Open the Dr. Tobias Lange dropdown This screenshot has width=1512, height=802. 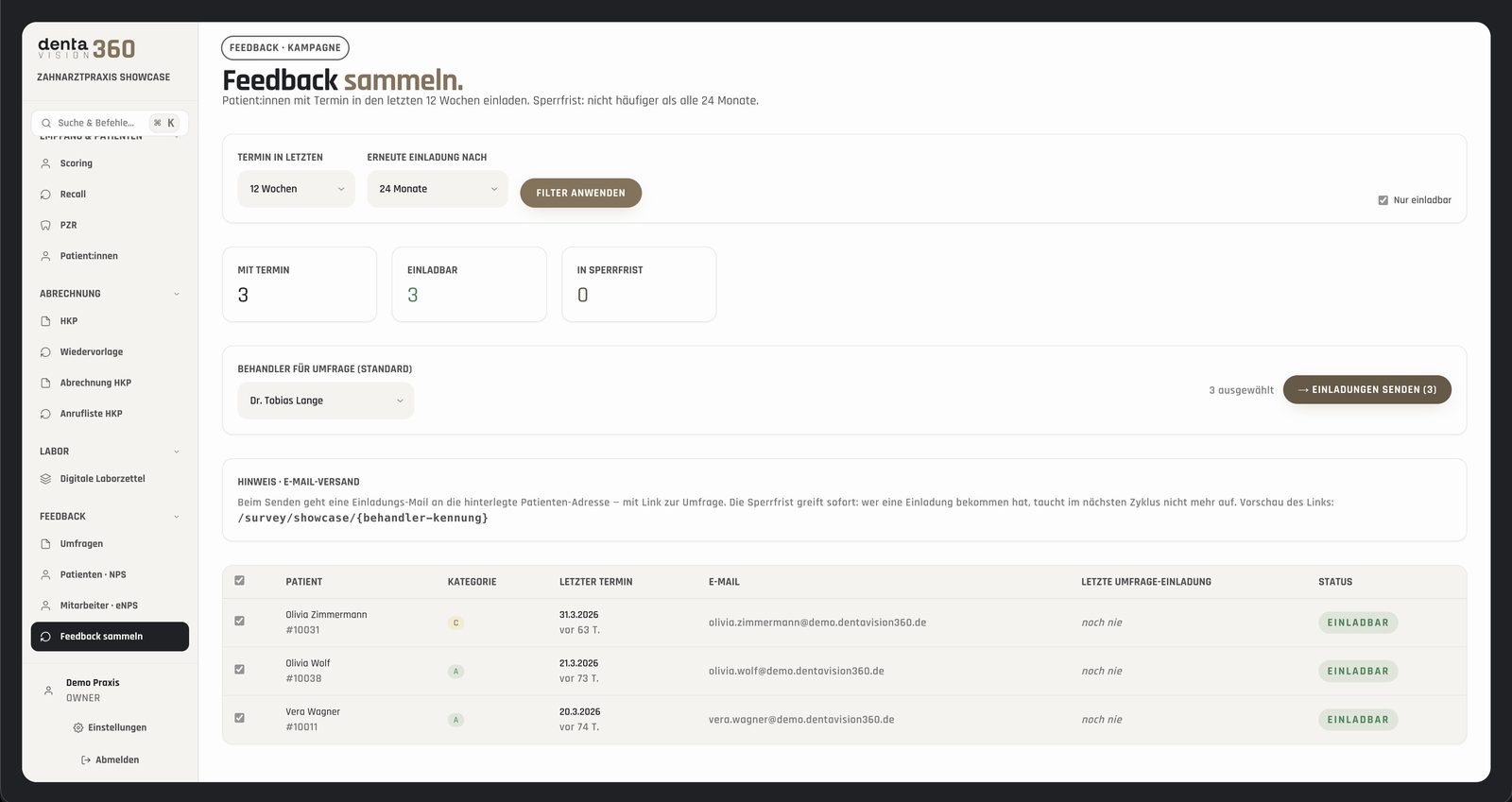click(x=325, y=401)
